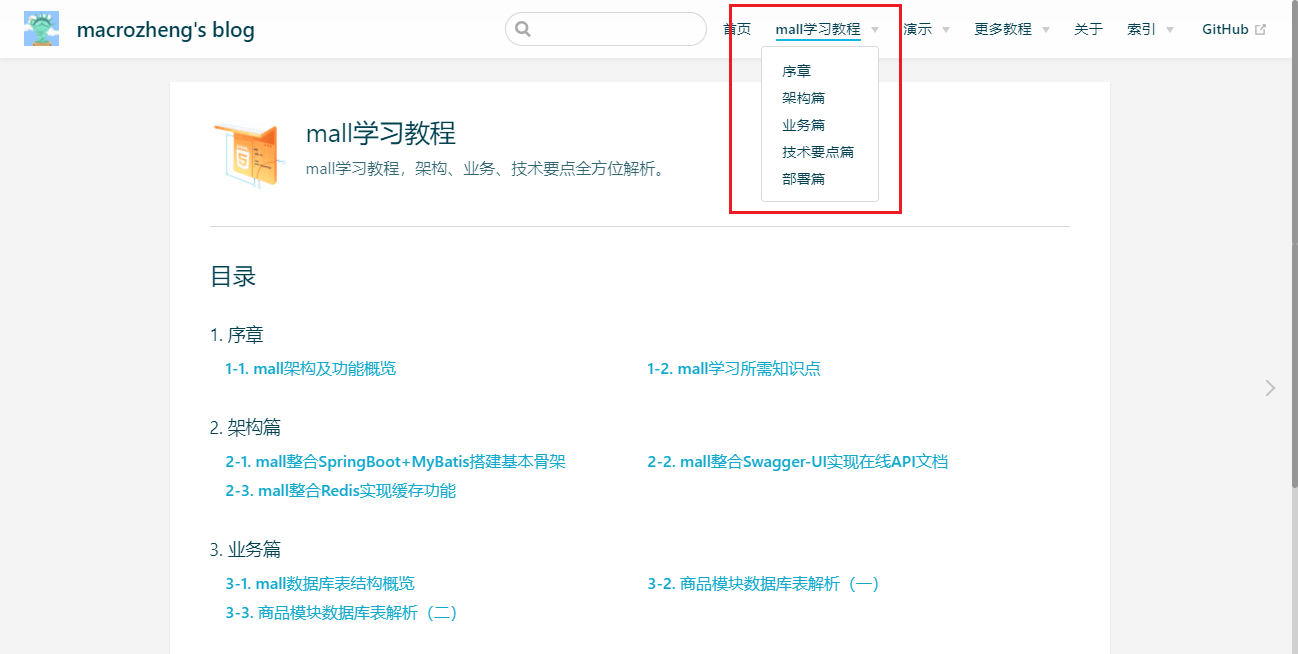Click the GitHub external link icon
Viewport: 1298px width, 654px height.
1260,30
